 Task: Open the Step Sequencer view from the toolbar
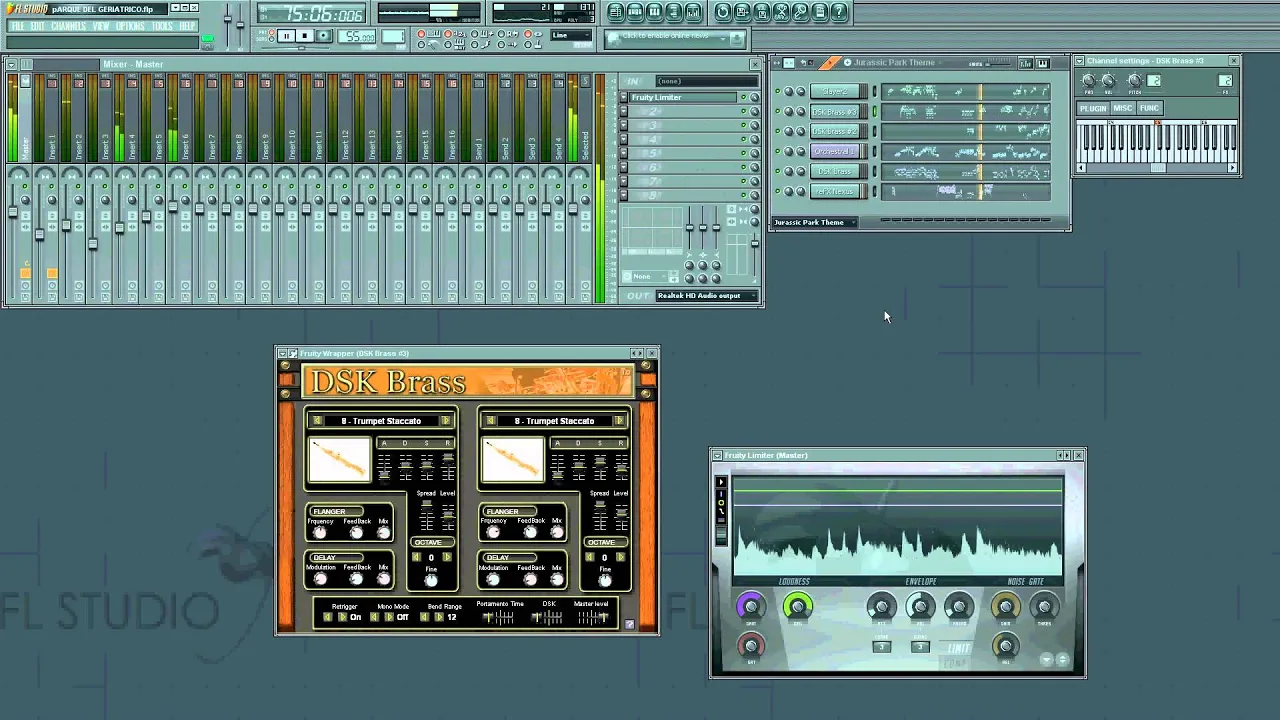click(635, 12)
